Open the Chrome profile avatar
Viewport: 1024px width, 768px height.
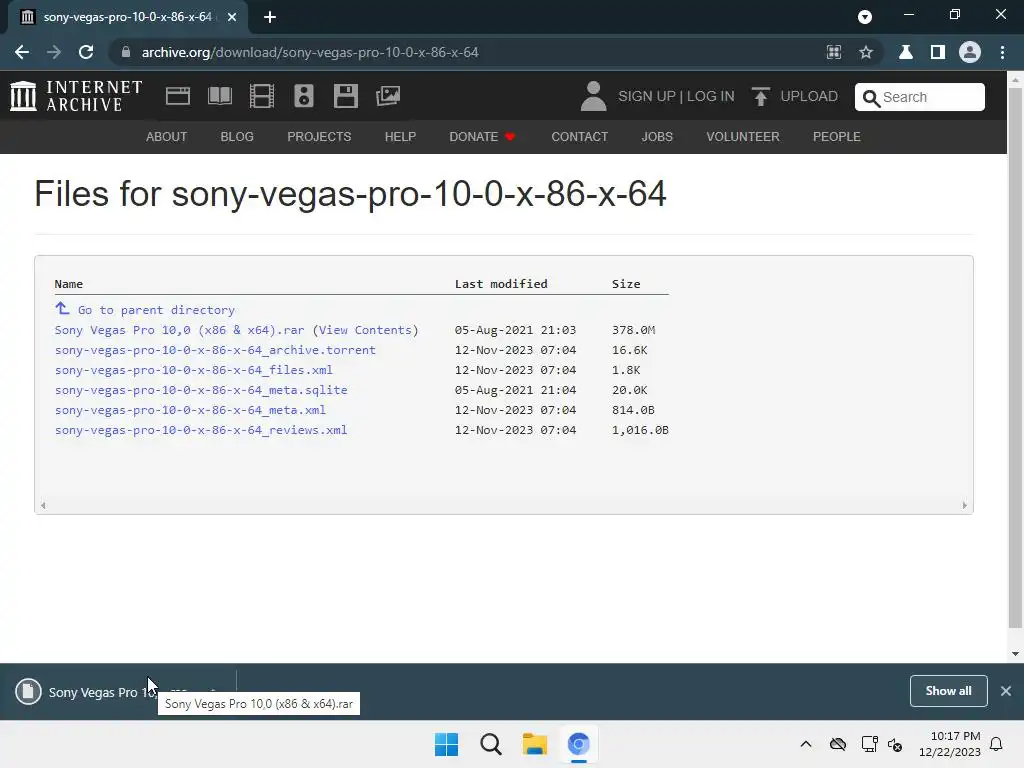(x=970, y=52)
